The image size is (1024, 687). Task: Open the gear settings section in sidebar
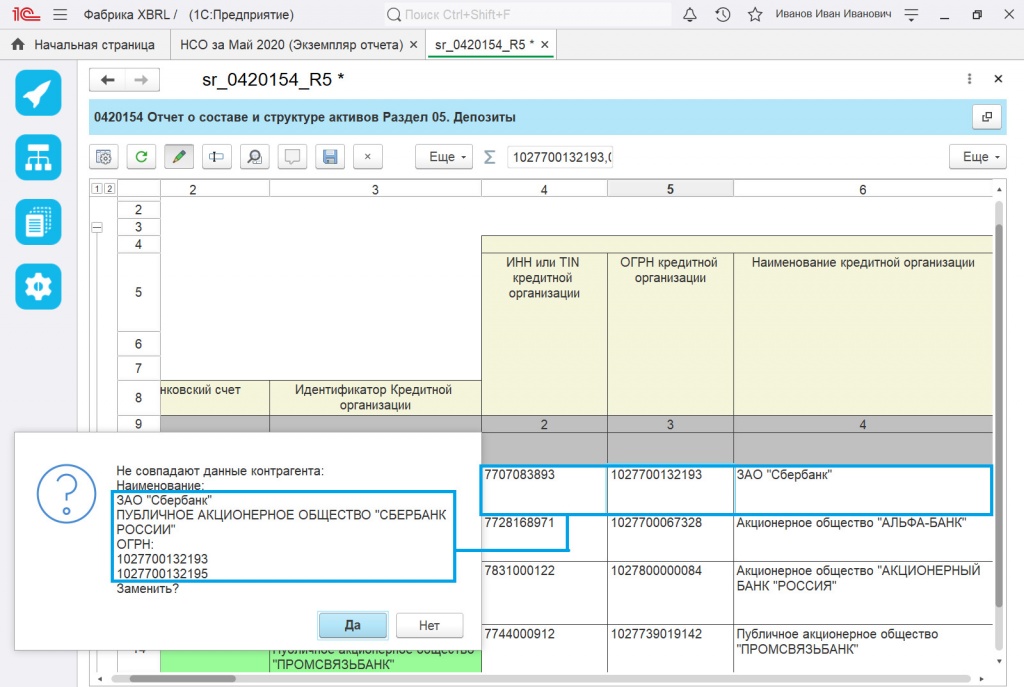39,287
